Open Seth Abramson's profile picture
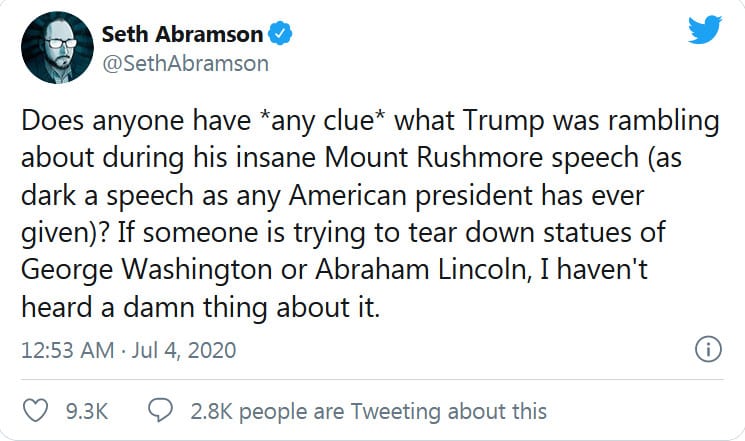This screenshot has width=745, height=441. point(53,48)
